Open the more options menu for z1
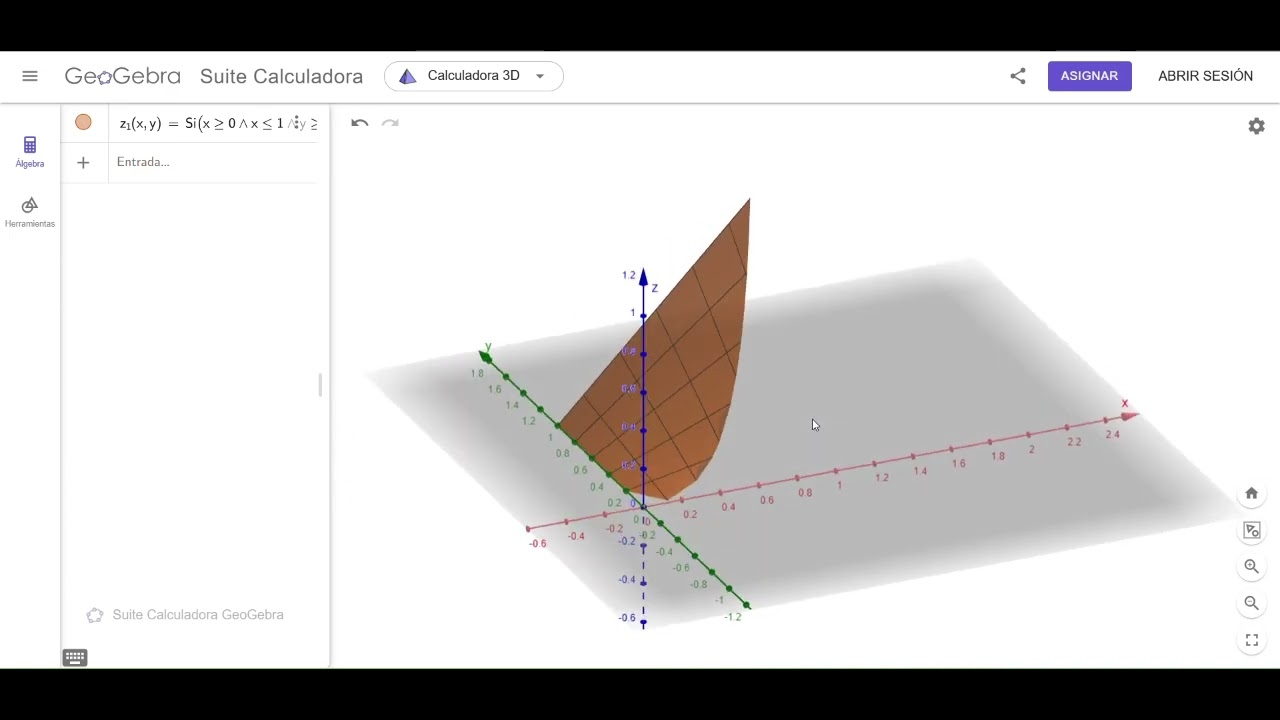The image size is (1280, 720). tap(297, 123)
